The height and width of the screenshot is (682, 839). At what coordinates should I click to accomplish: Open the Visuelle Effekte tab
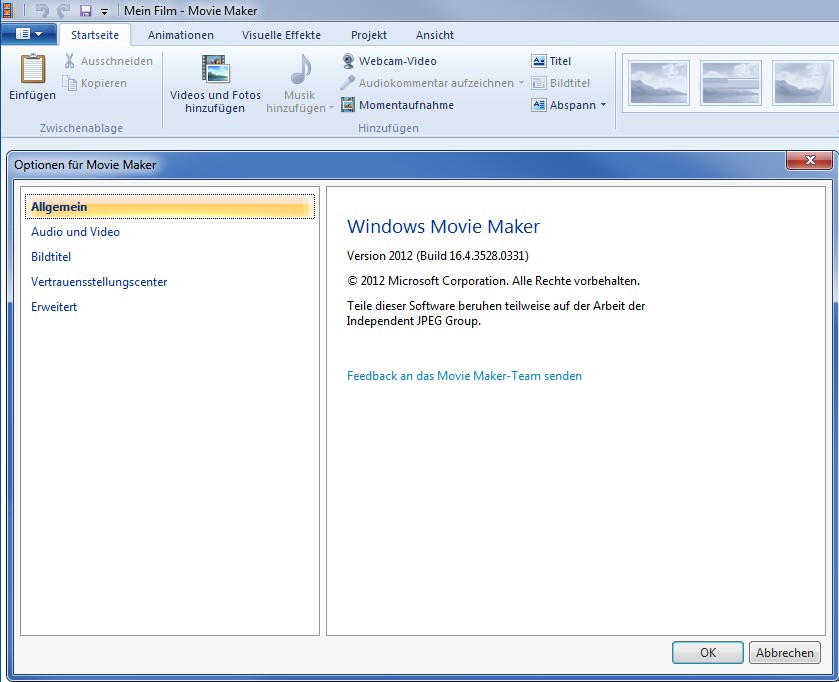tap(281, 35)
